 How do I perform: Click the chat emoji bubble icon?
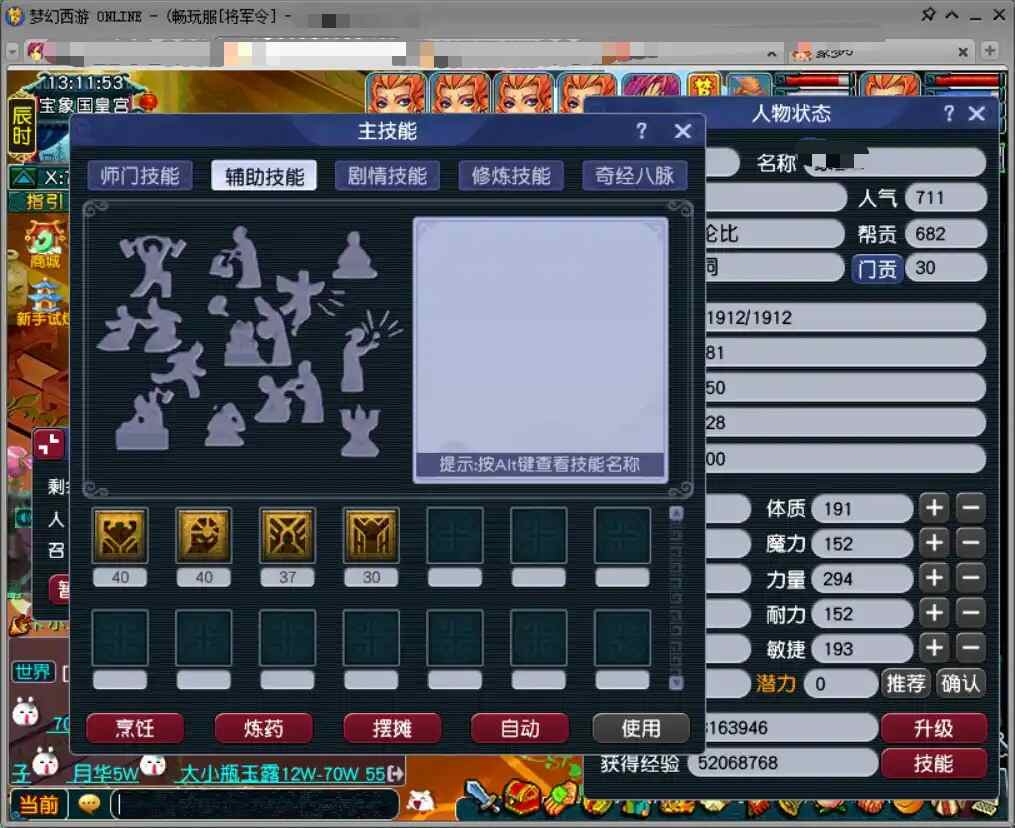point(89,804)
